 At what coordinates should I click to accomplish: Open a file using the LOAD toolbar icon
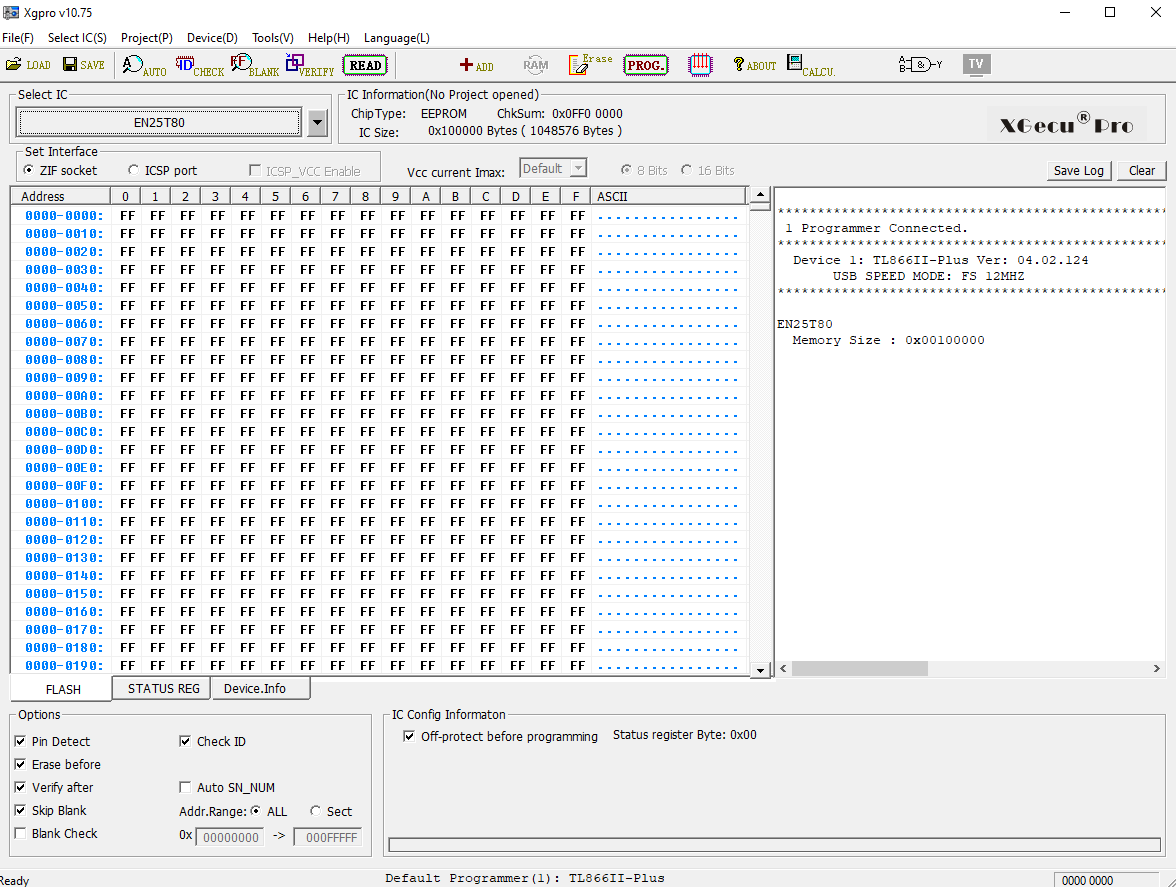coord(28,64)
